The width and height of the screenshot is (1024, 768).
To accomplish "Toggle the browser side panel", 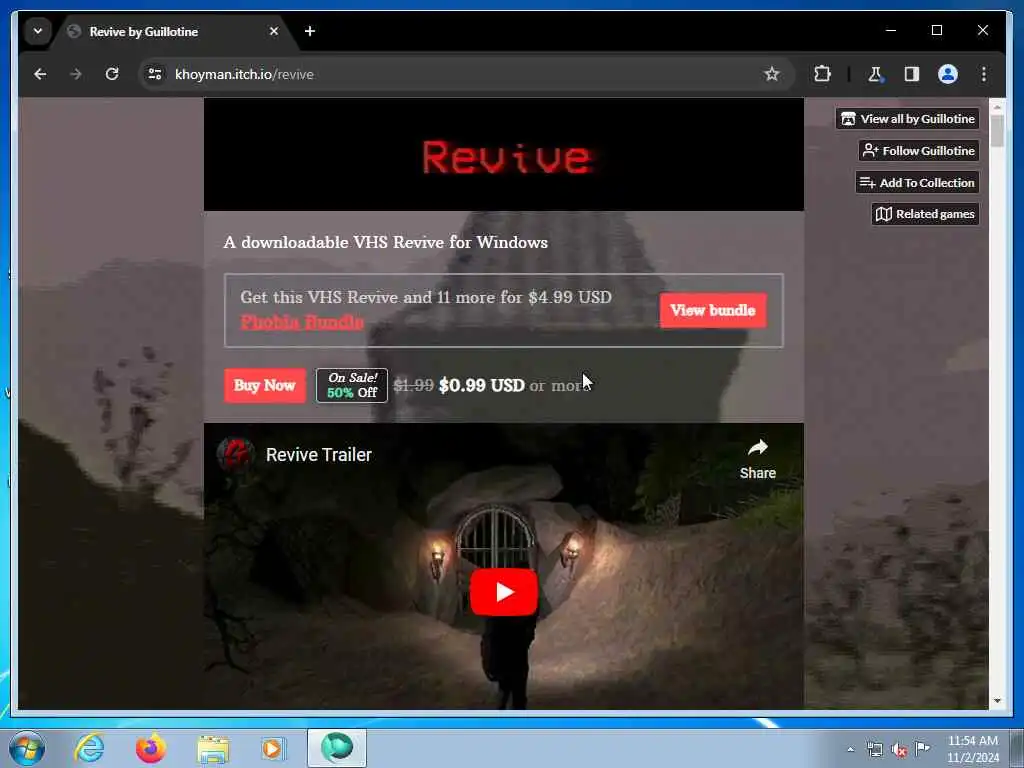I will point(912,74).
